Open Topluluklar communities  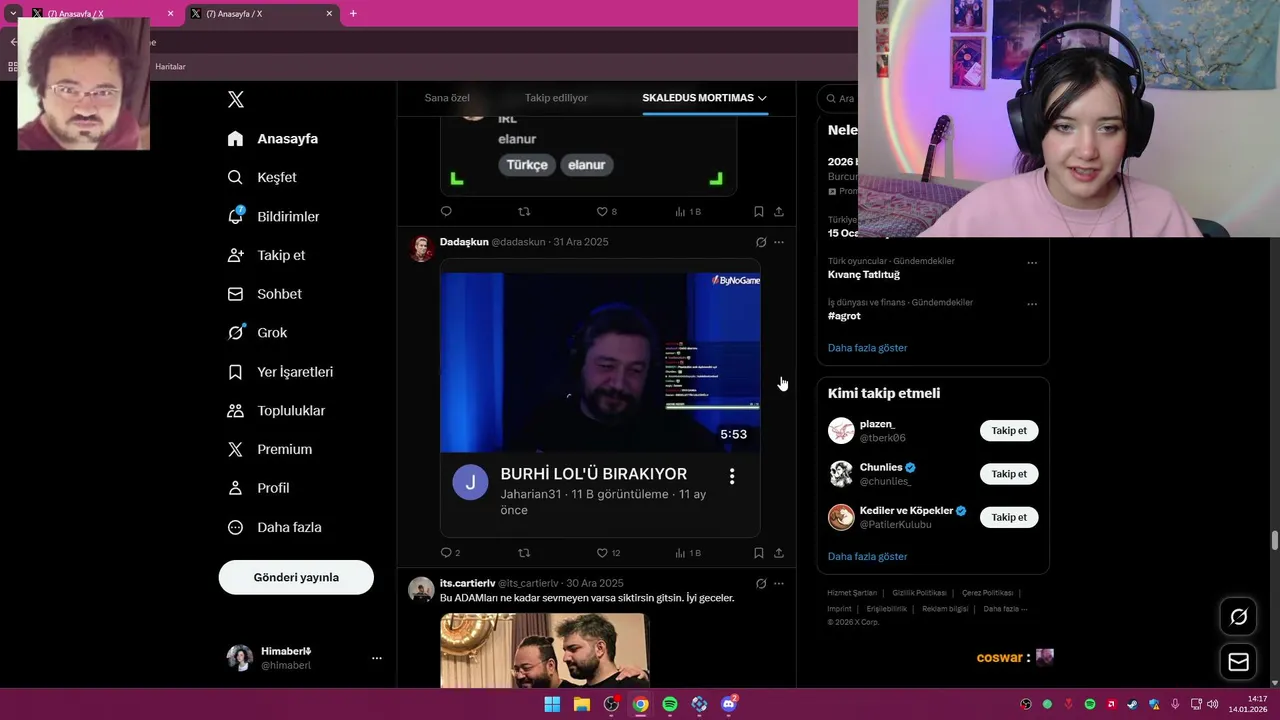point(277,411)
